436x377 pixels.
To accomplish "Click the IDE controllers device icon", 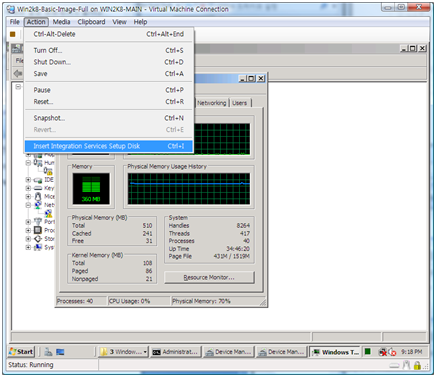I will click(38, 180).
